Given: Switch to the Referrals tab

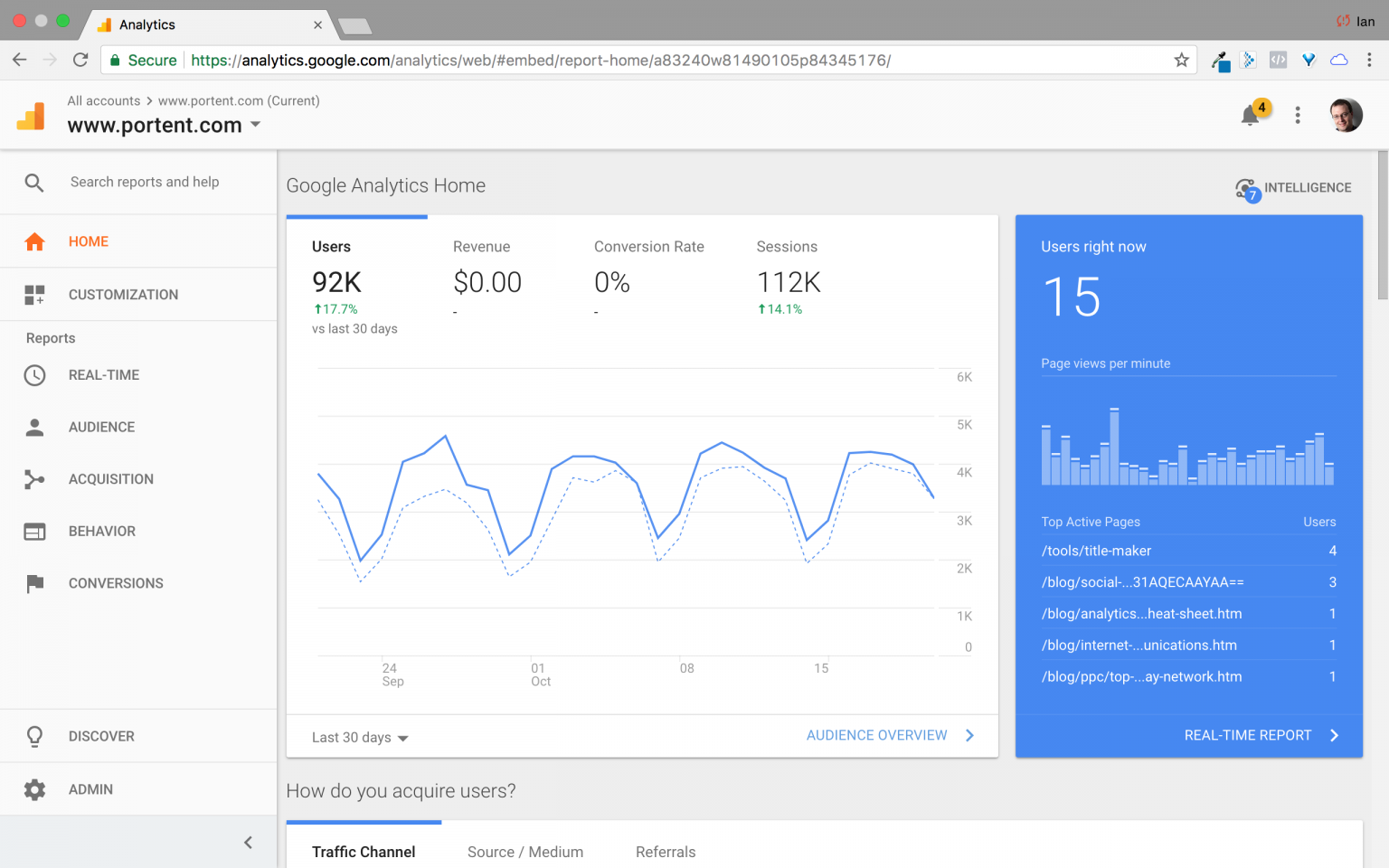Looking at the screenshot, I should [666, 852].
